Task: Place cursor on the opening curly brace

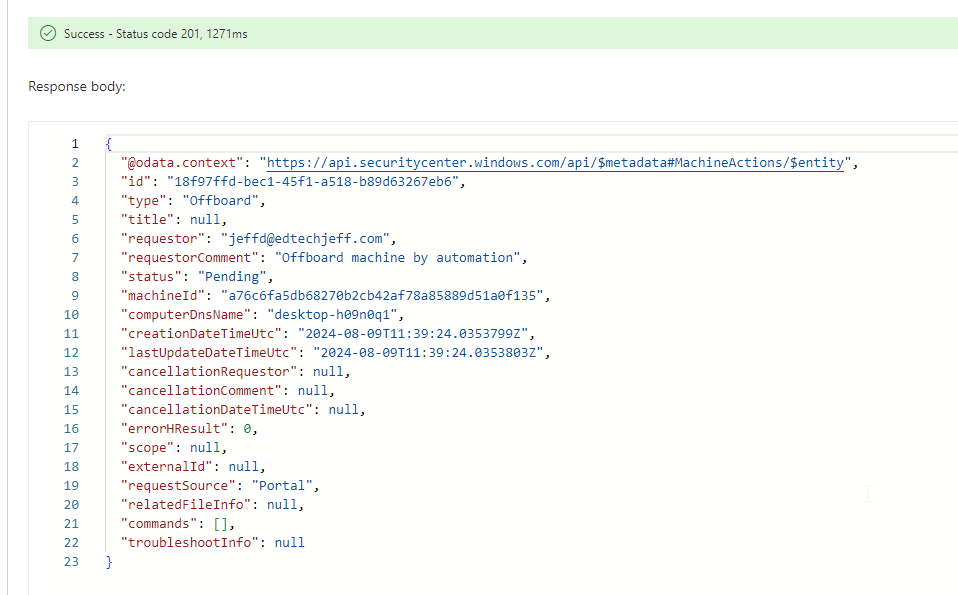Action: pos(109,143)
